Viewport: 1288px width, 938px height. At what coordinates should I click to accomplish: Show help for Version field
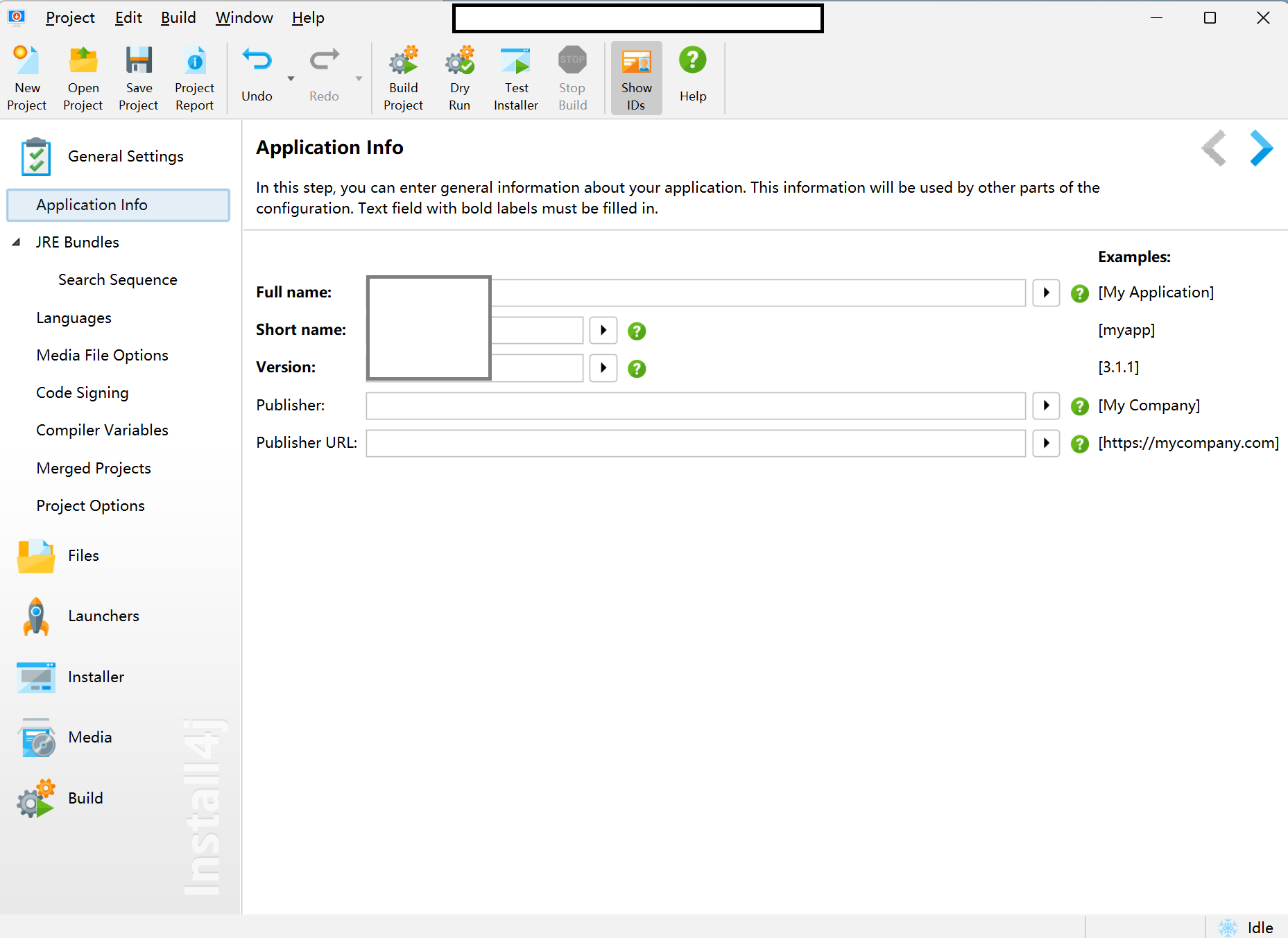pos(637,369)
